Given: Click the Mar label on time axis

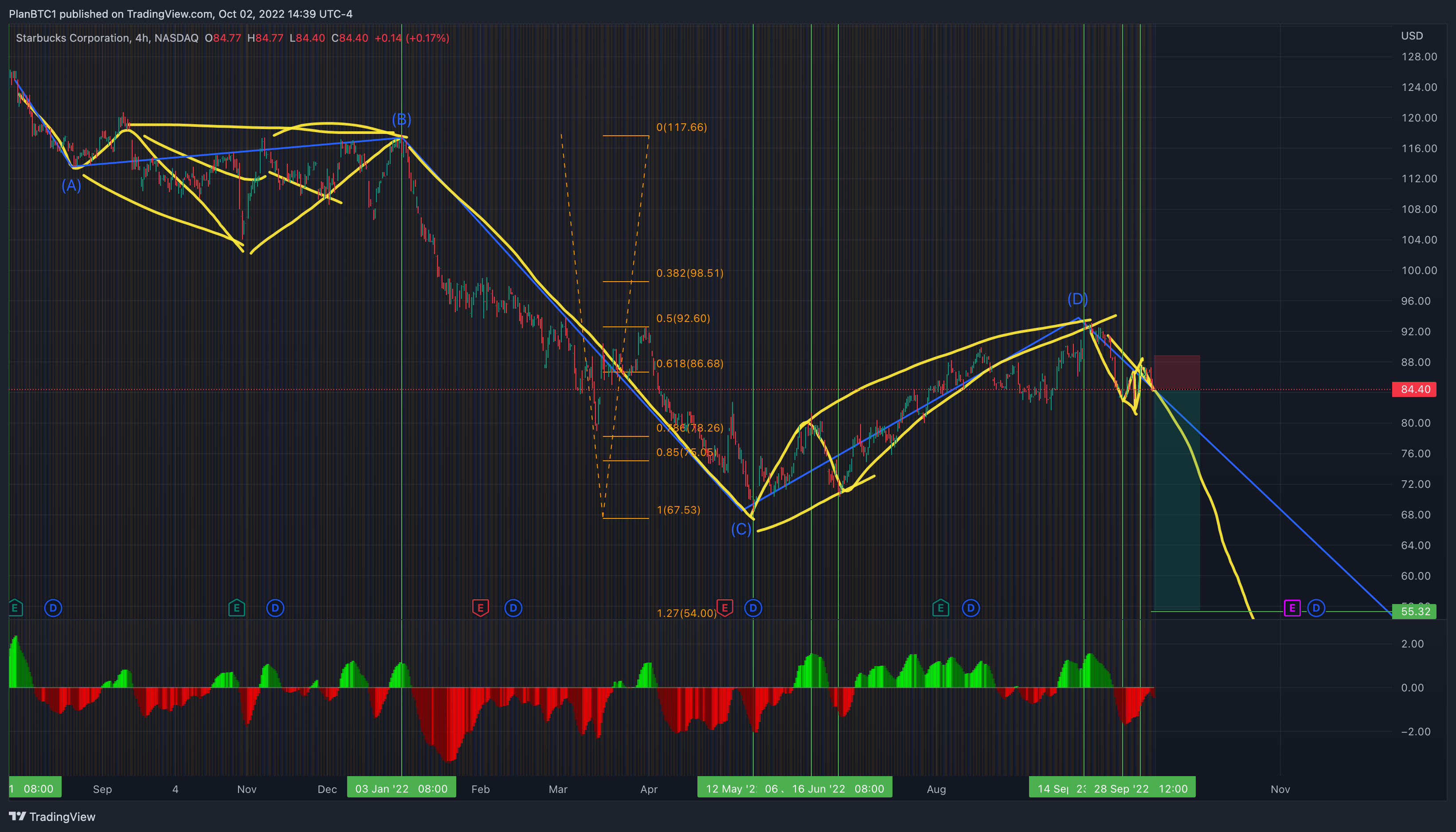Looking at the screenshot, I should point(558,789).
